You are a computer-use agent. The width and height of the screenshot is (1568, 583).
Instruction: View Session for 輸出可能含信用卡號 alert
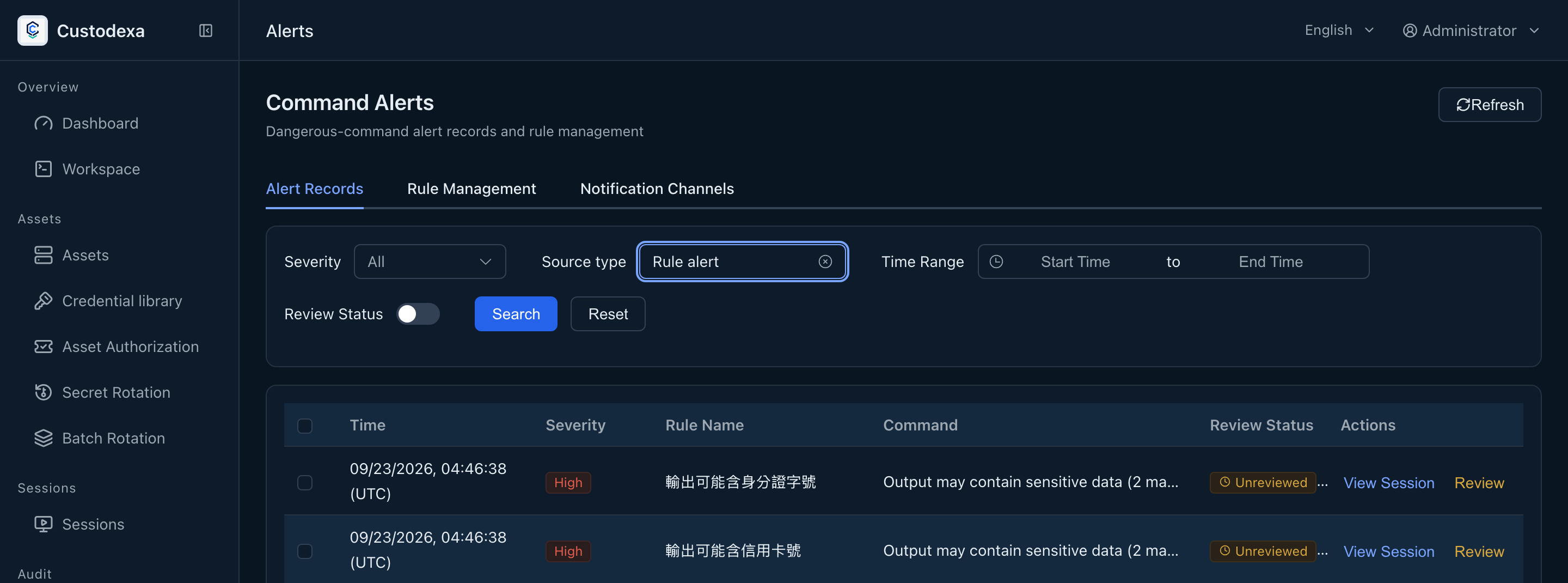(1388, 551)
